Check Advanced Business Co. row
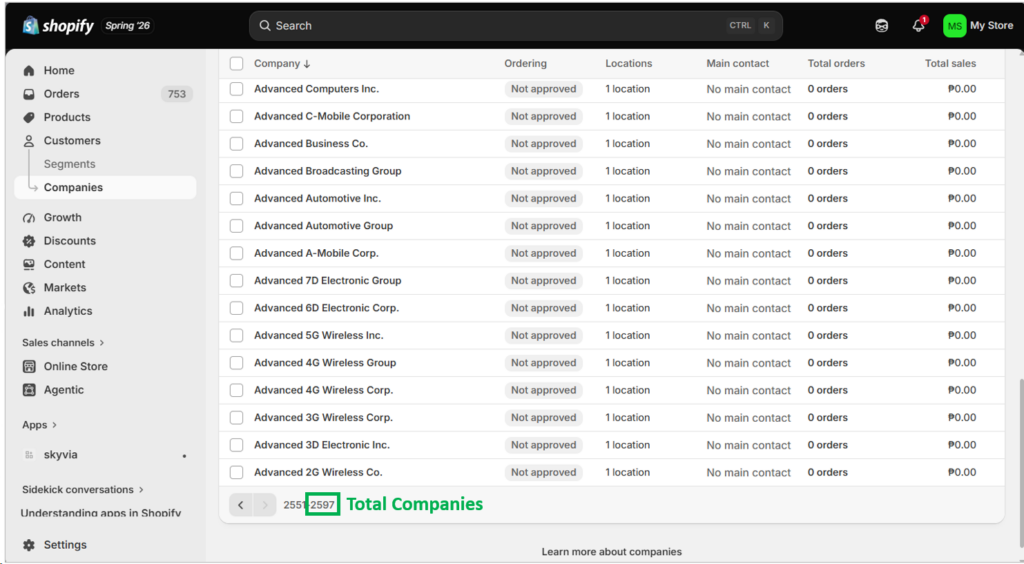Screen dimensions: 1024x564 [x=236, y=144]
